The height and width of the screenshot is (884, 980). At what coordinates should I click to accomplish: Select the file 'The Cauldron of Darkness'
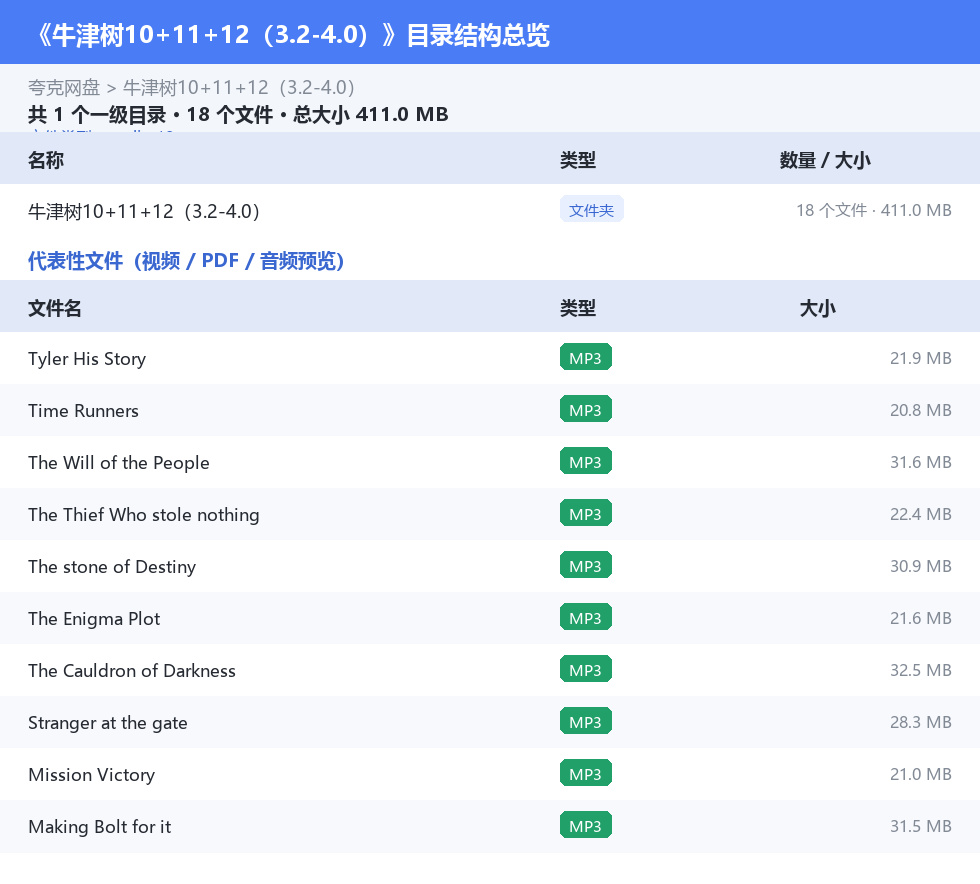132,670
